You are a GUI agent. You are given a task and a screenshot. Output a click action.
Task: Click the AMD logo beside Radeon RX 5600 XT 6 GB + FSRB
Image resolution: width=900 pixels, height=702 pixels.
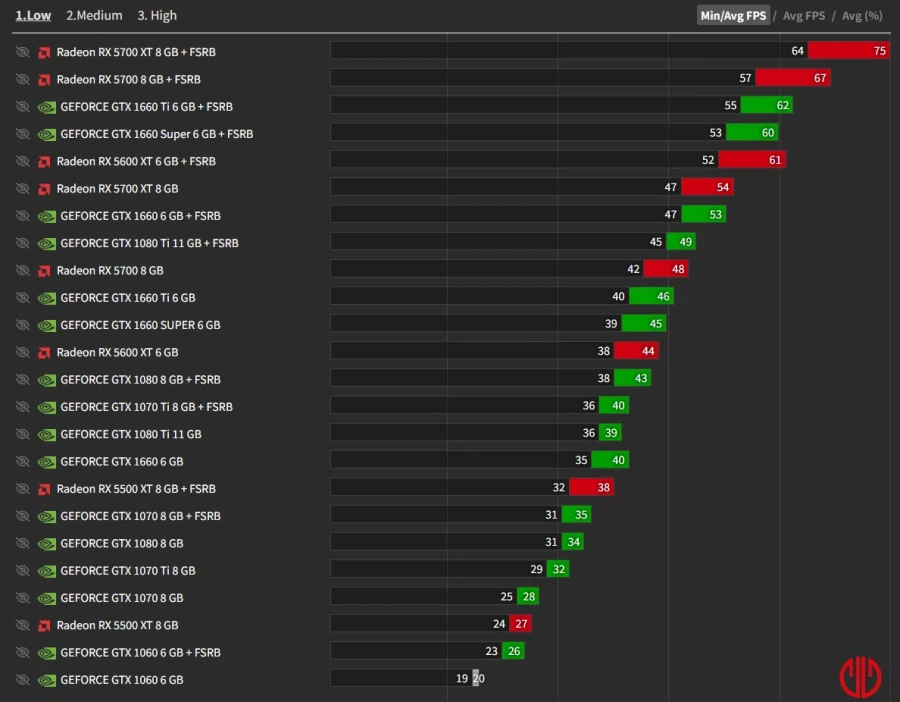coord(44,161)
